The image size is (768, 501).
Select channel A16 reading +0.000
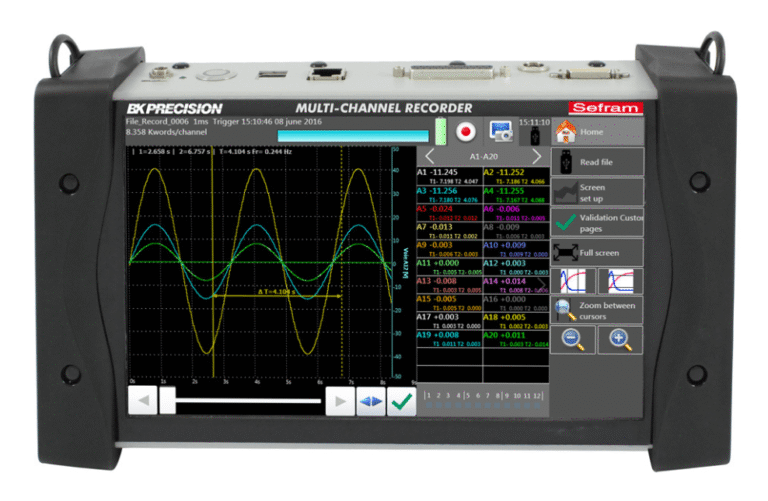(516, 303)
